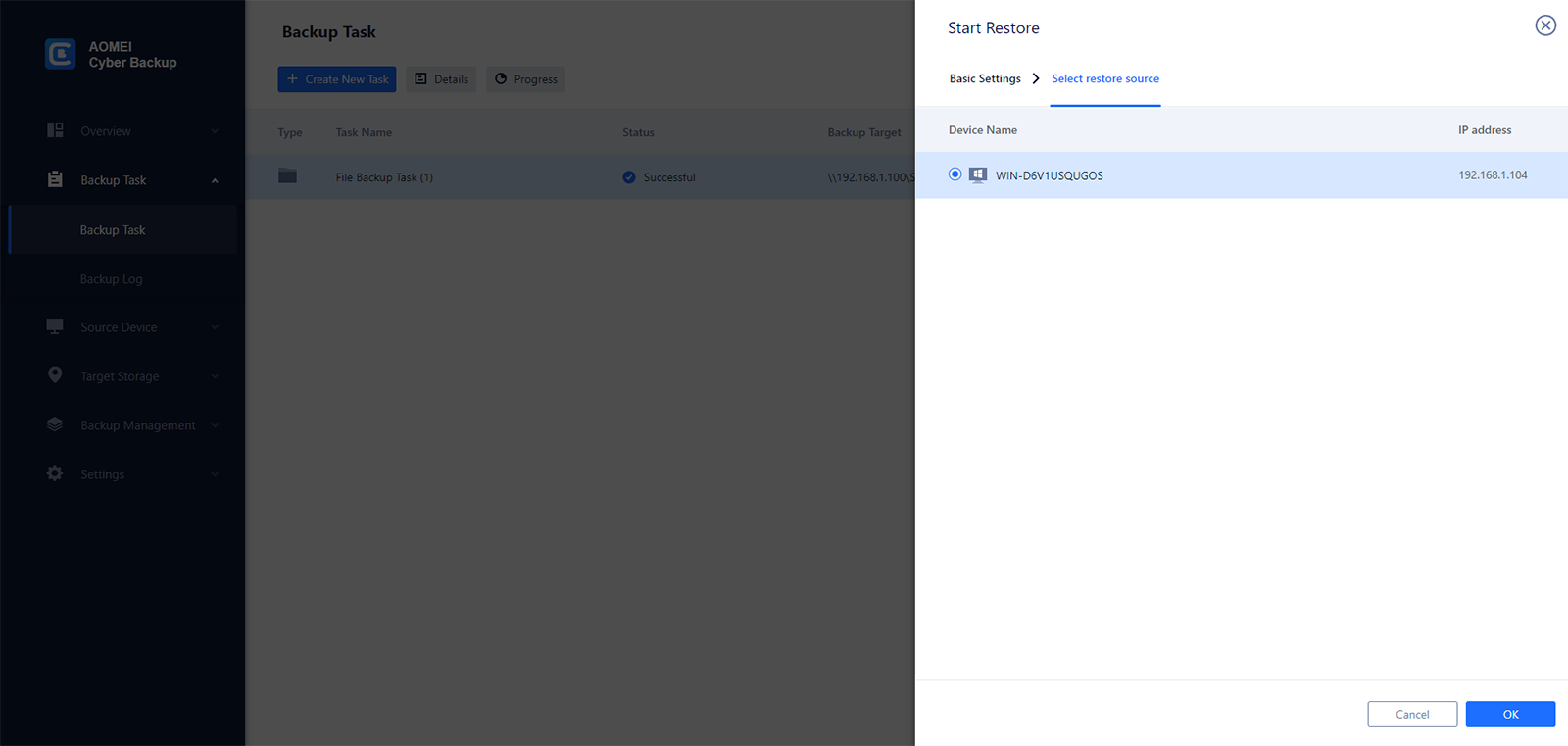Confirm restore with the OK button
The image size is (1568, 746).
[x=1510, y=714]
